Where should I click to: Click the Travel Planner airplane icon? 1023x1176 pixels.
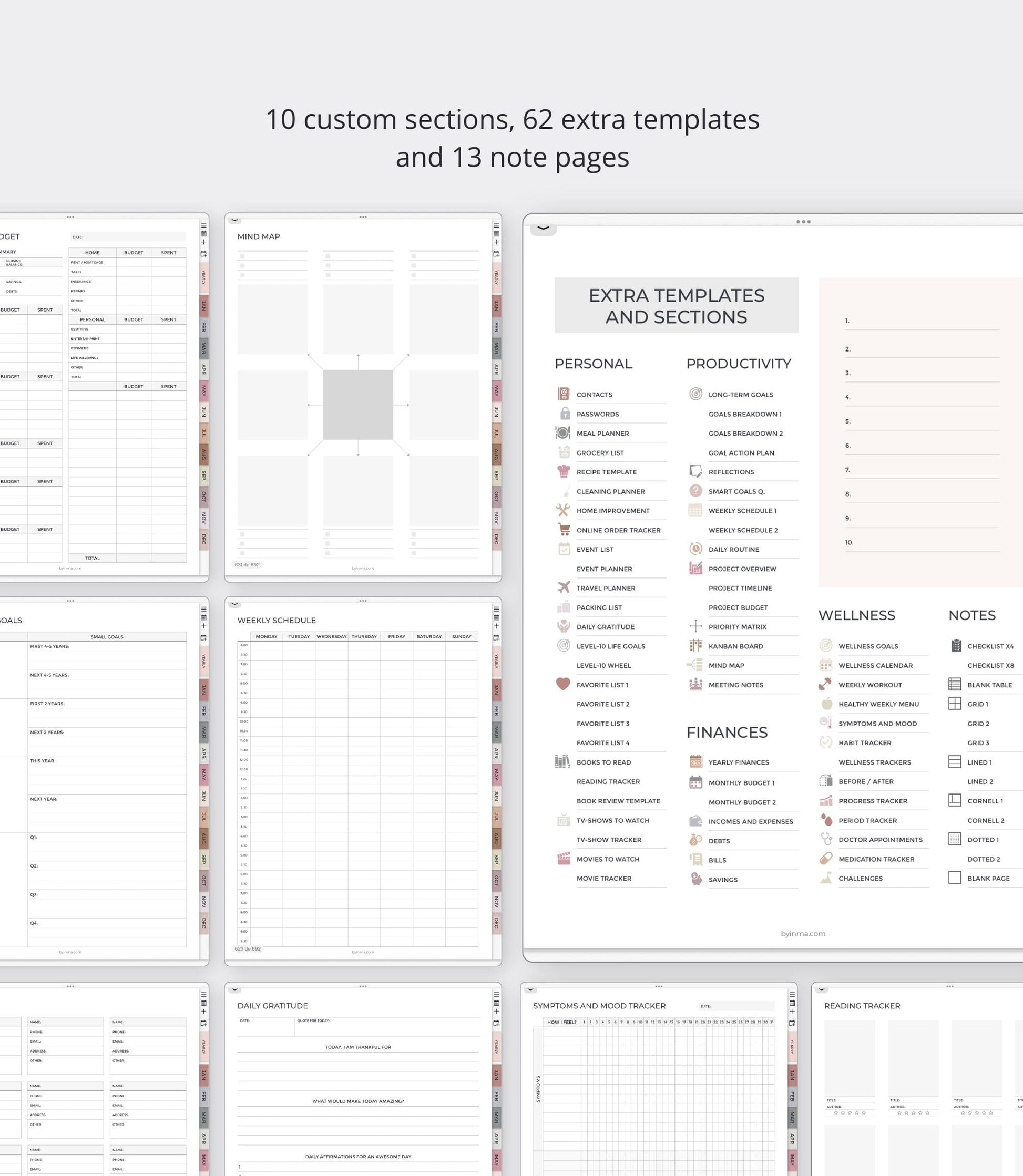pyautogui.click(x=564, y=587)
